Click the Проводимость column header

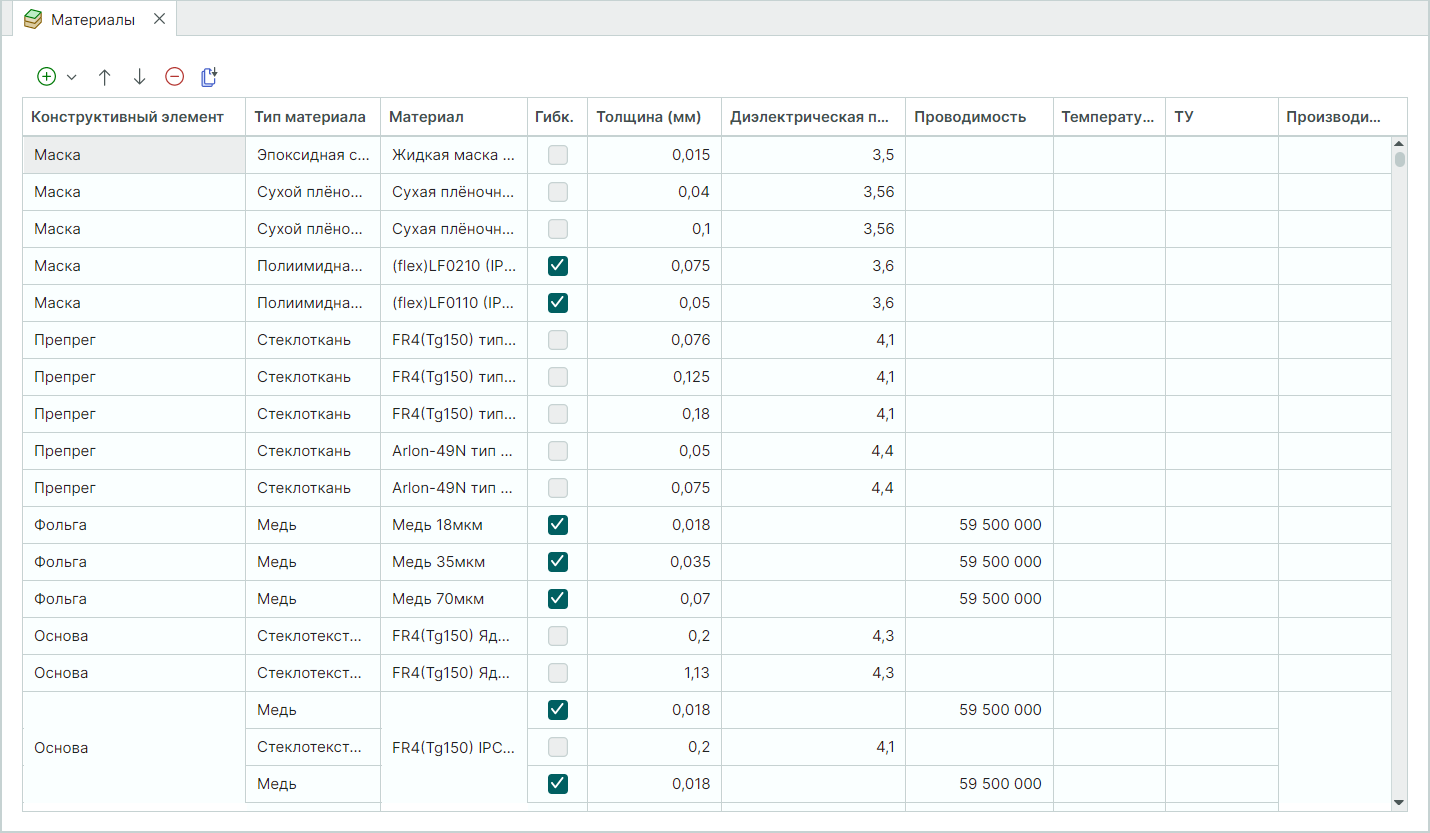(969, 117)
